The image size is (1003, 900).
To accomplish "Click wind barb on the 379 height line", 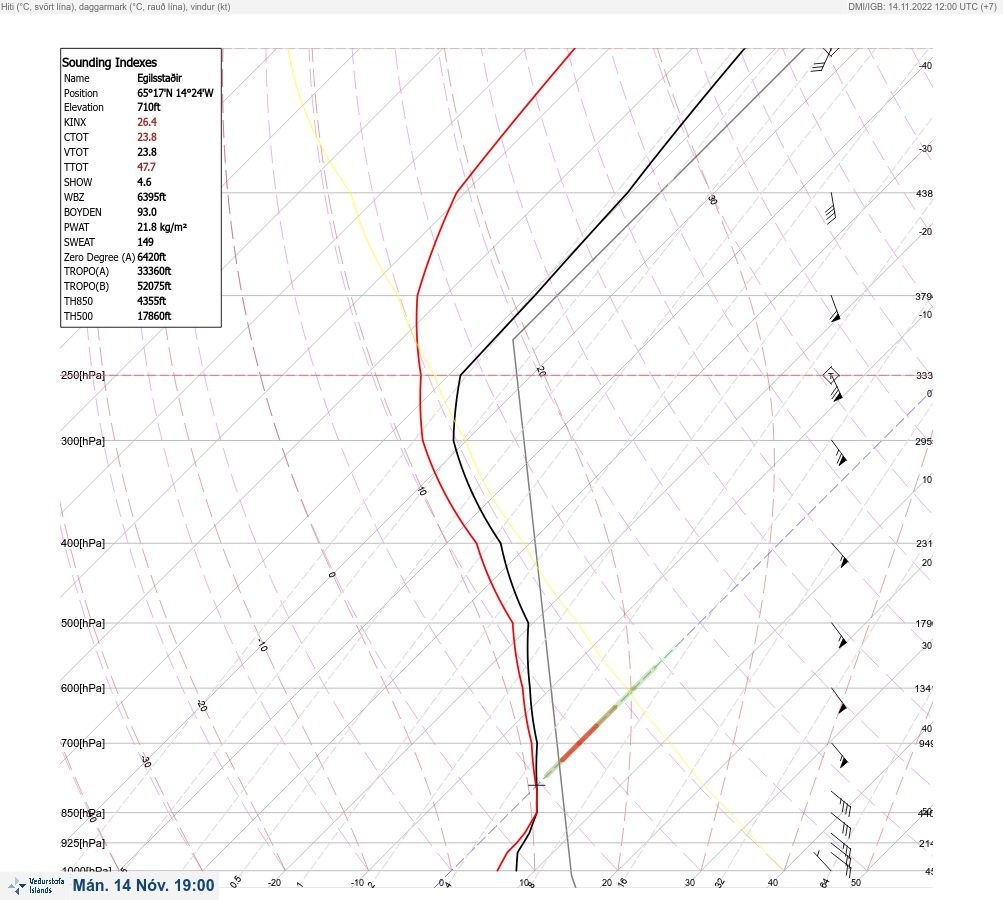I will (835, 308).
